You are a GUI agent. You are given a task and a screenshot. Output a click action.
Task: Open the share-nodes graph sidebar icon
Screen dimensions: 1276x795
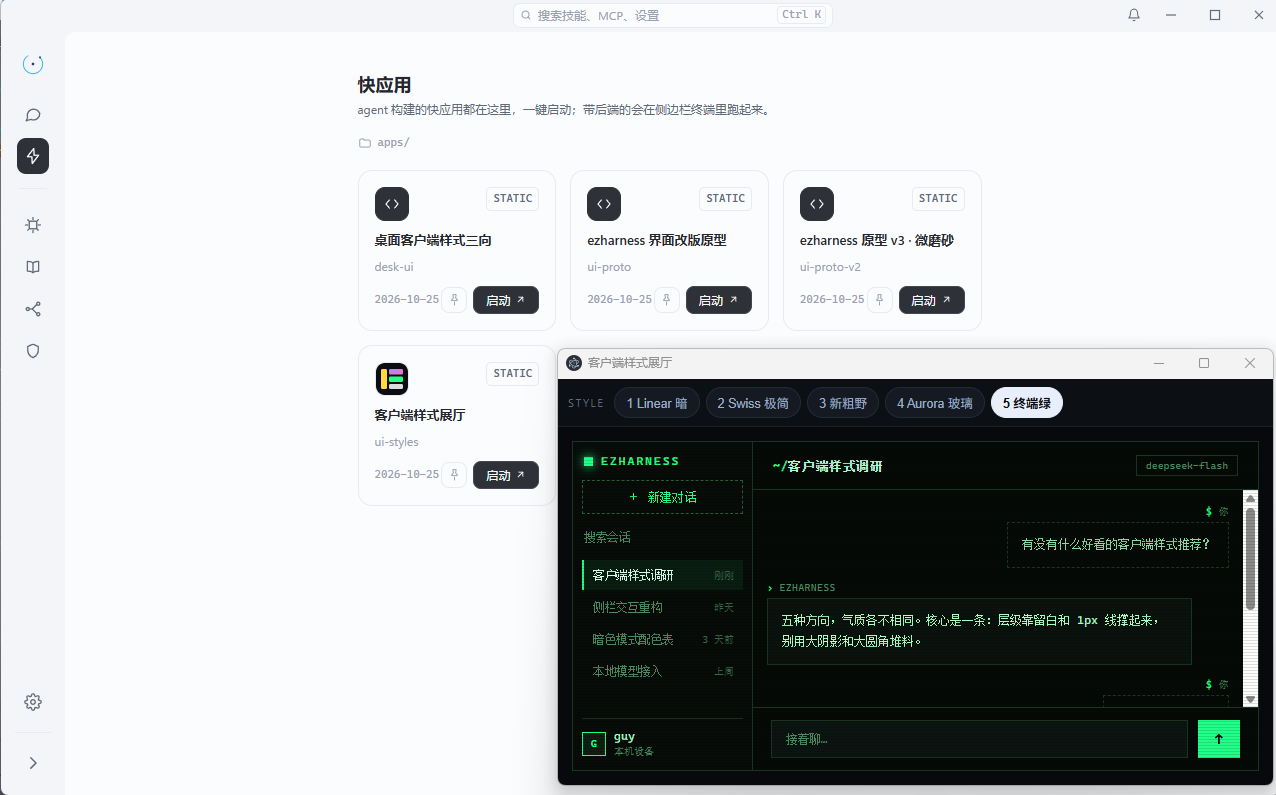tap(33, 309)
